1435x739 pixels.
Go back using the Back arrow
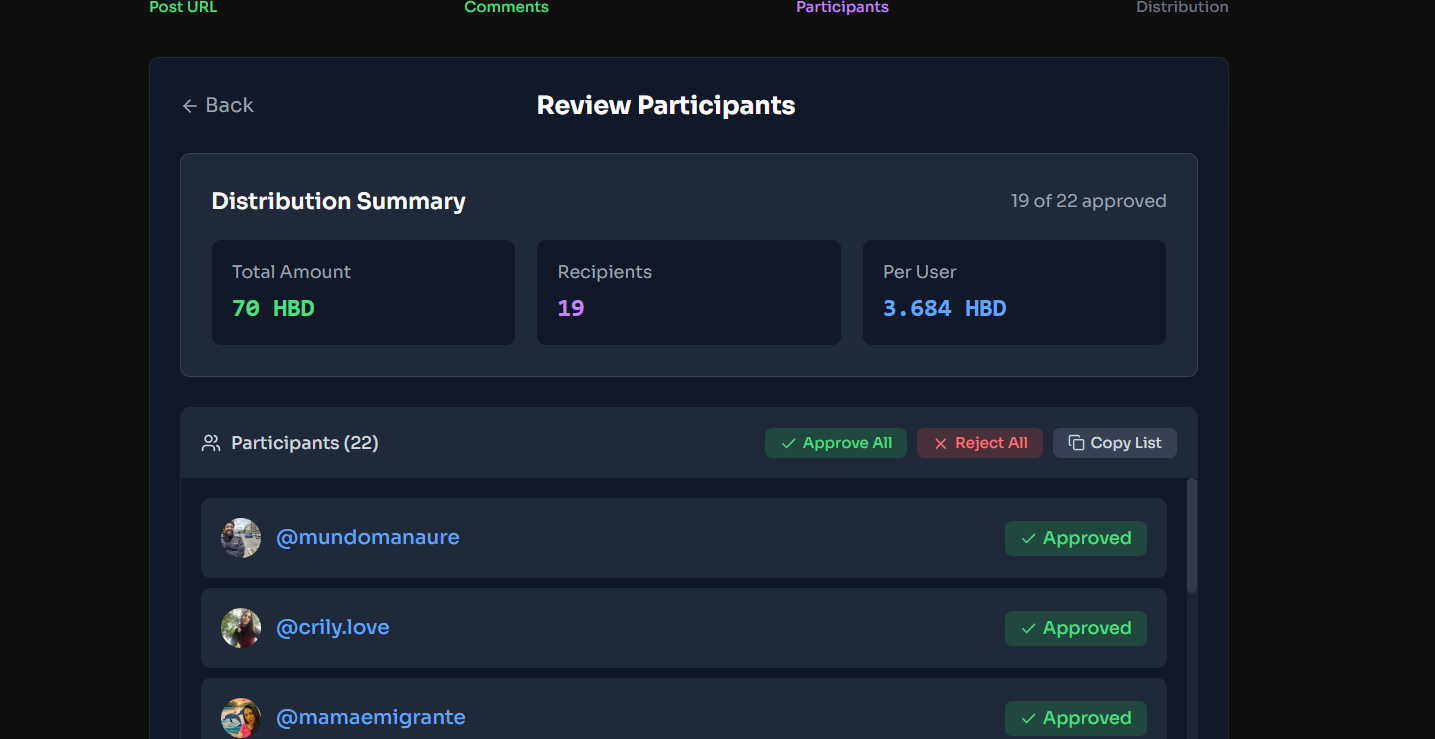[x=217, y=105]
